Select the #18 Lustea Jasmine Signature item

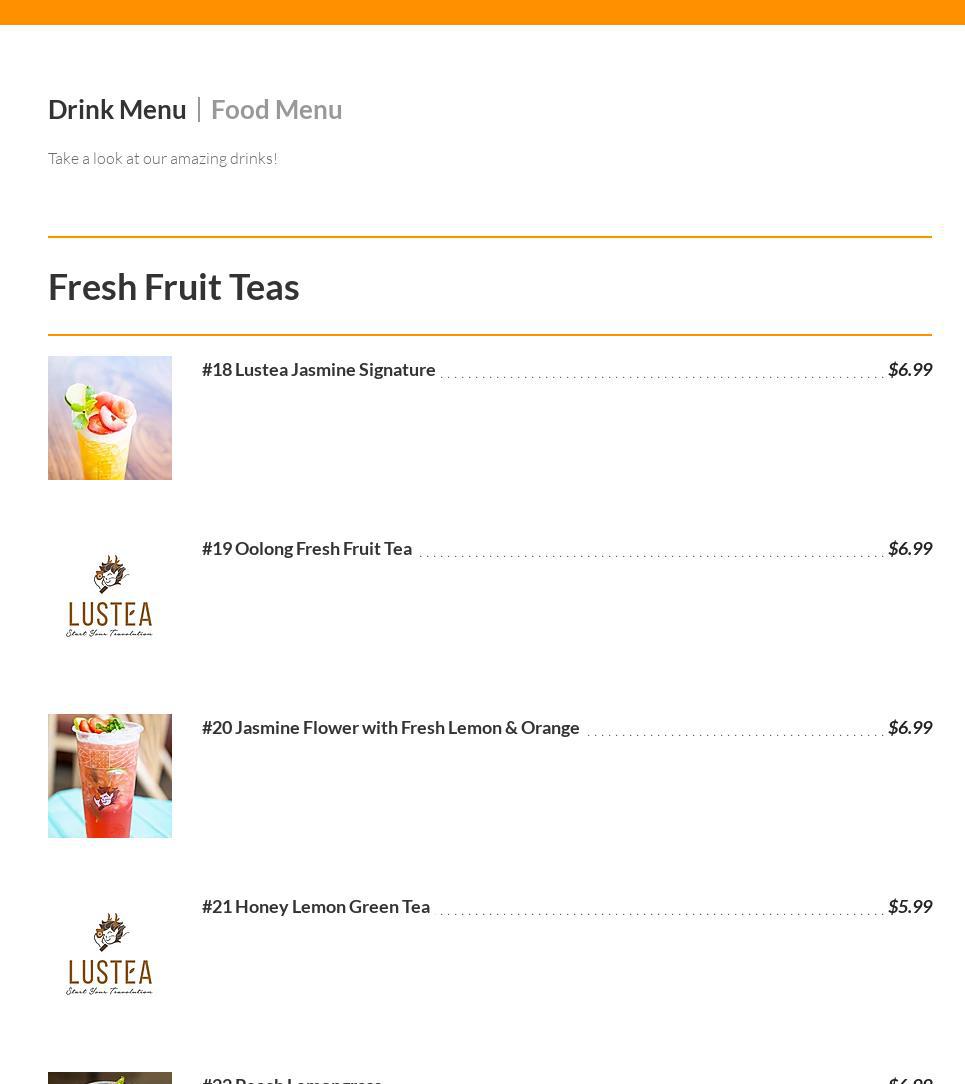318,369
